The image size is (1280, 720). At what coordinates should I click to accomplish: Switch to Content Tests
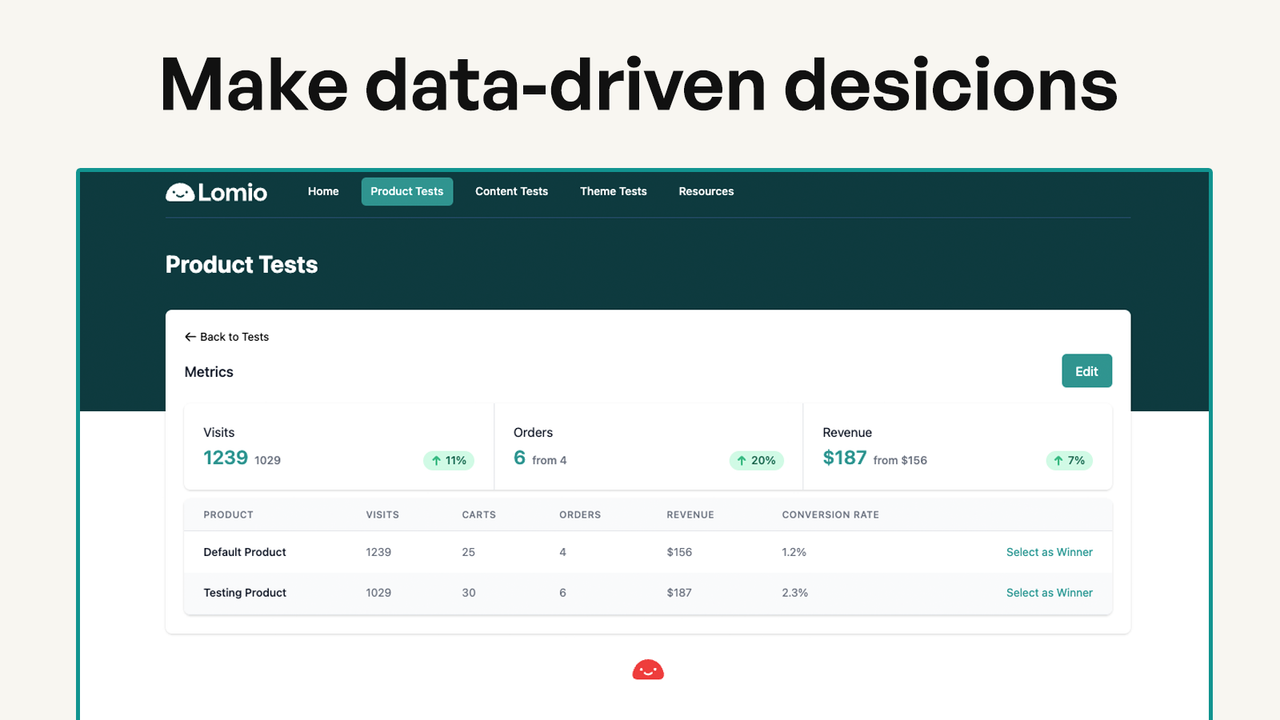point(511,191)
